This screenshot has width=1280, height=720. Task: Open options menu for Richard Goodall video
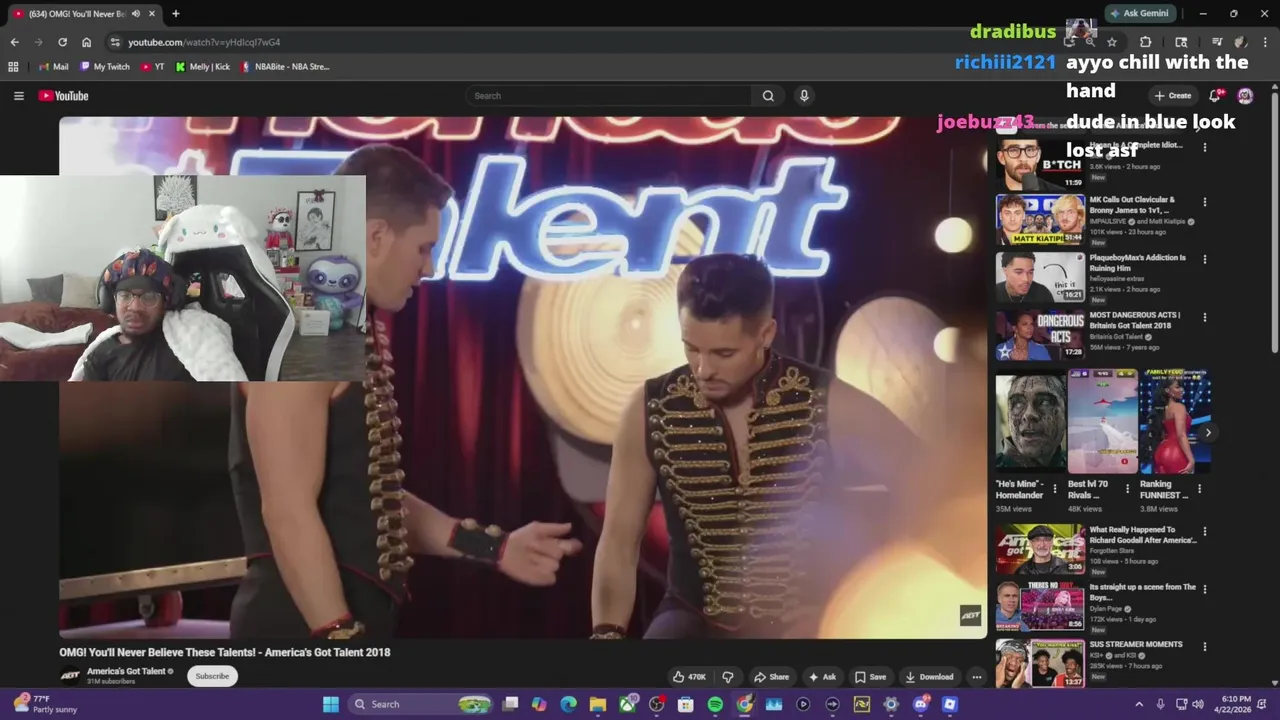point(1204,532)
